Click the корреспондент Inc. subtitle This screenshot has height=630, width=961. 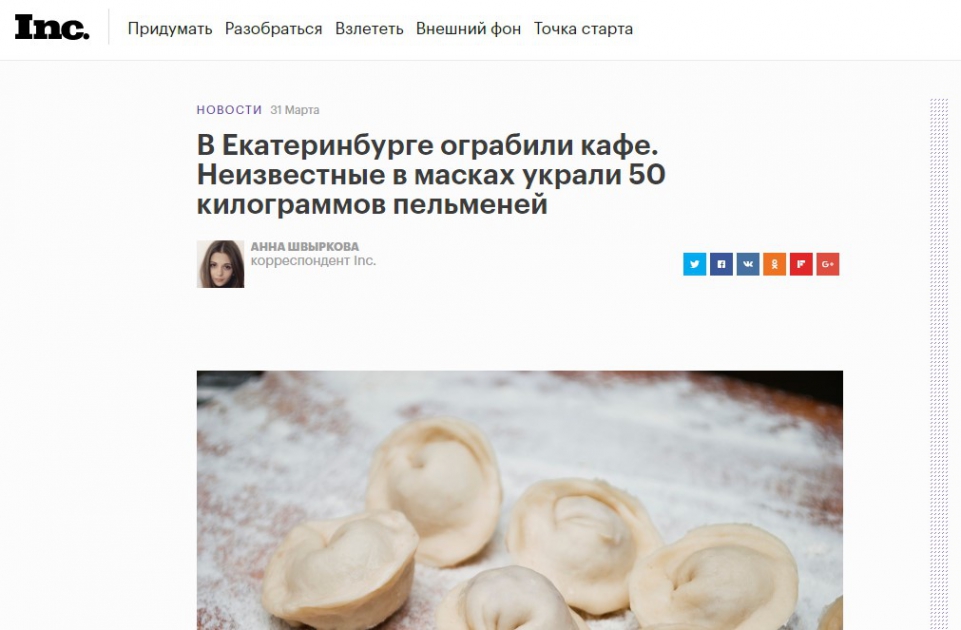point(313,260)
